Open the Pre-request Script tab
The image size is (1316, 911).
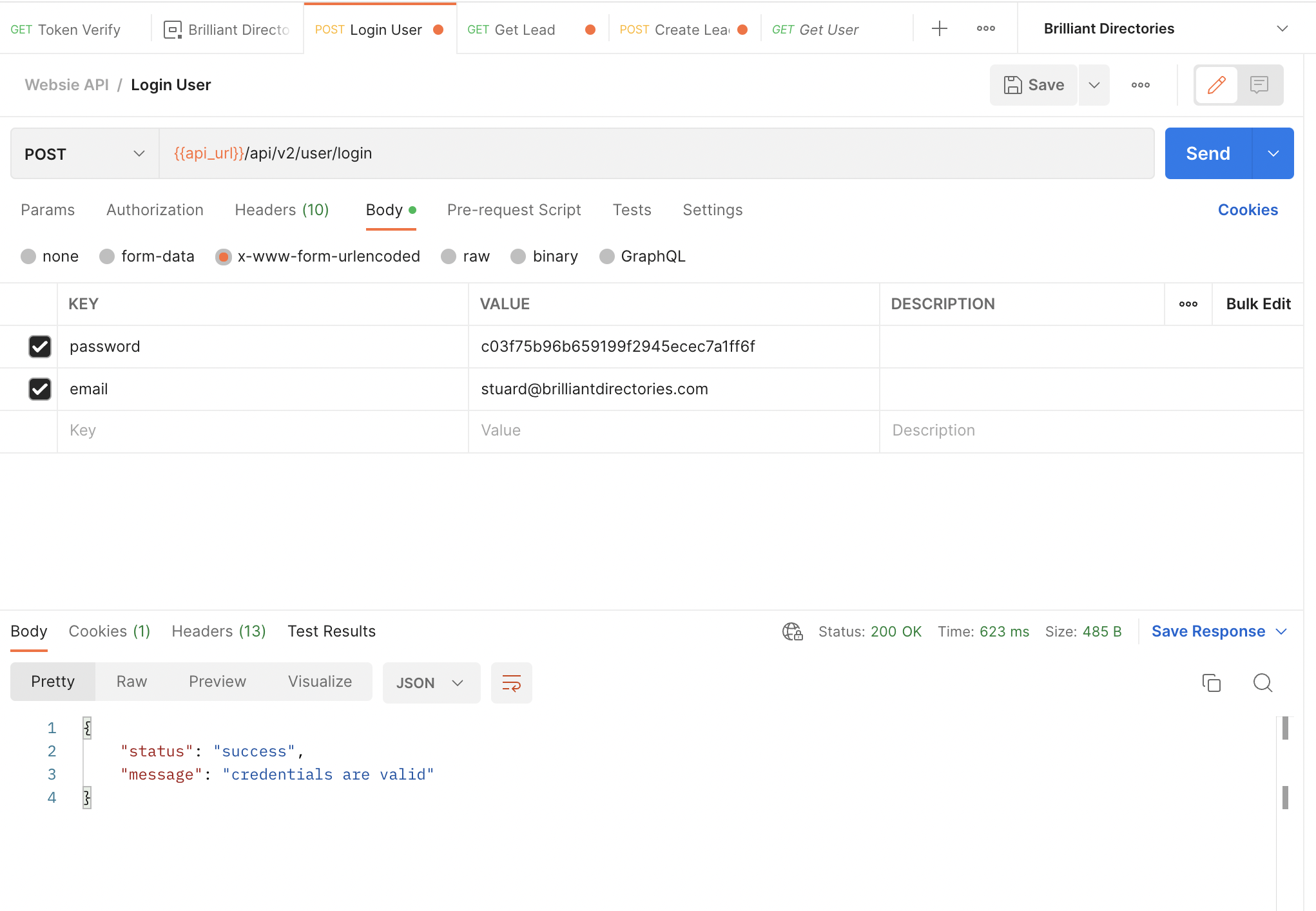[514, 210]
